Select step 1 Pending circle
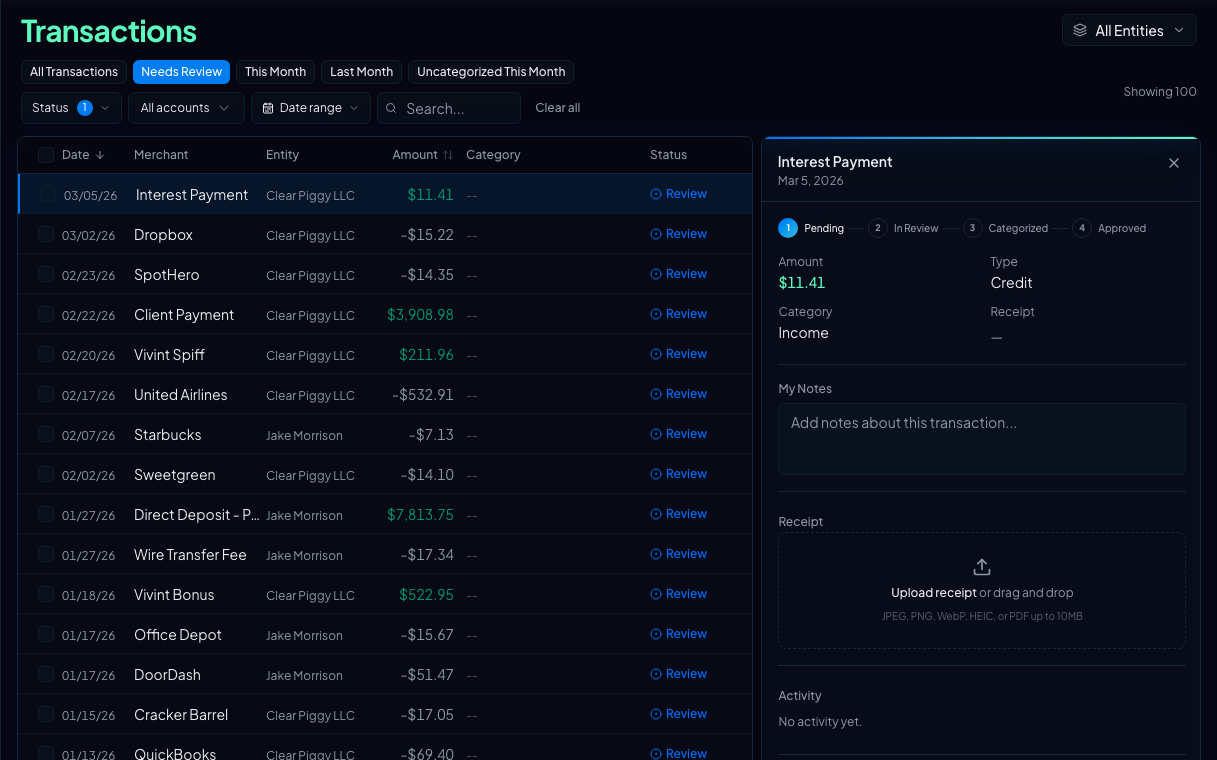This screenshot has height=760, width=1217. pos(788,228)
